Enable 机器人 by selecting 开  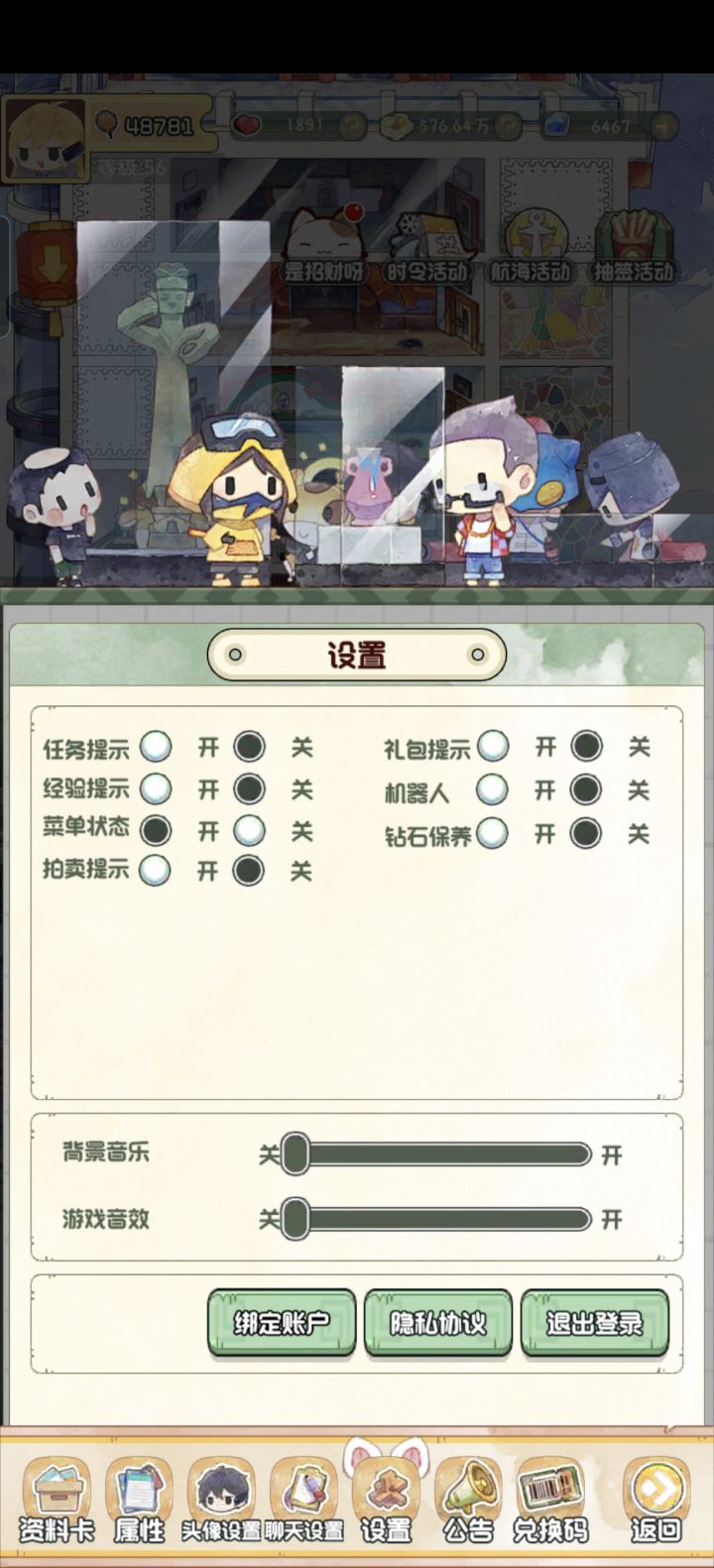point(492,789)
